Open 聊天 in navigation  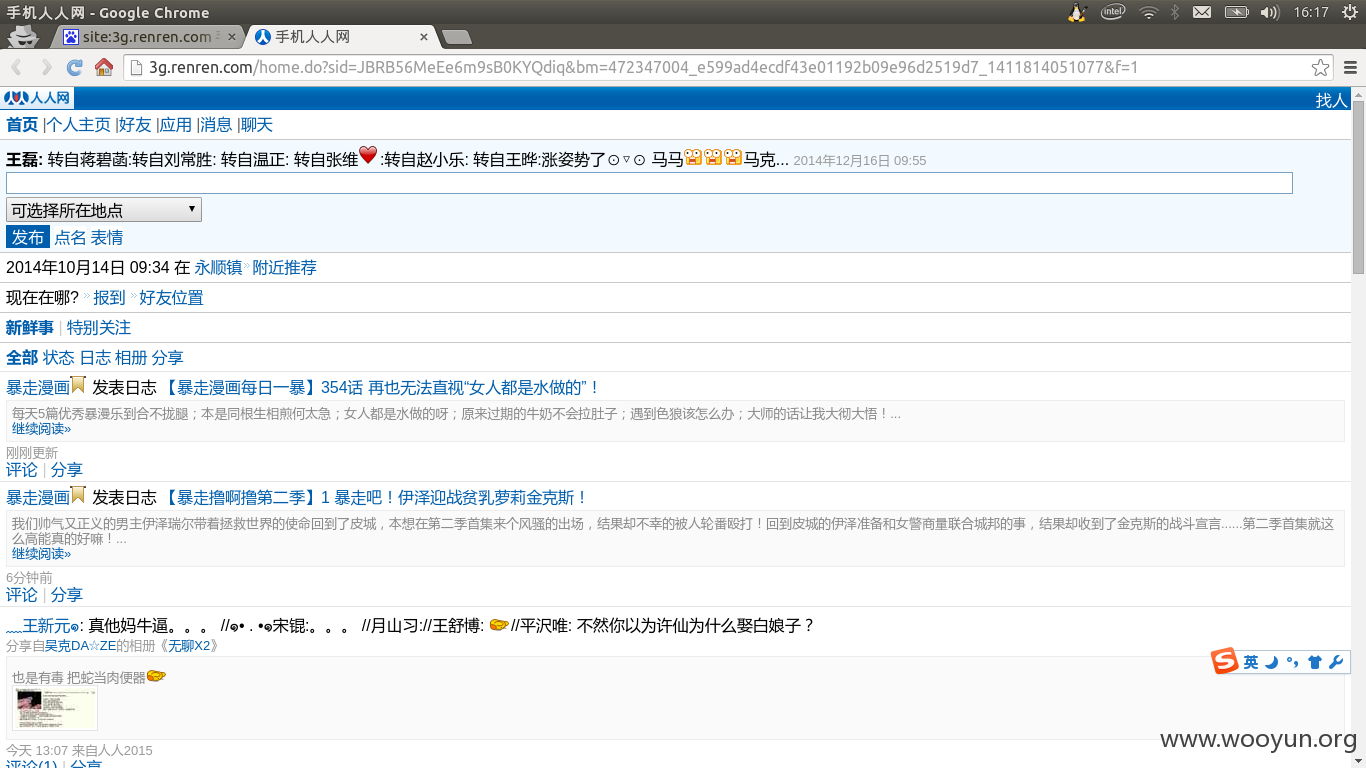coord(257,125)
